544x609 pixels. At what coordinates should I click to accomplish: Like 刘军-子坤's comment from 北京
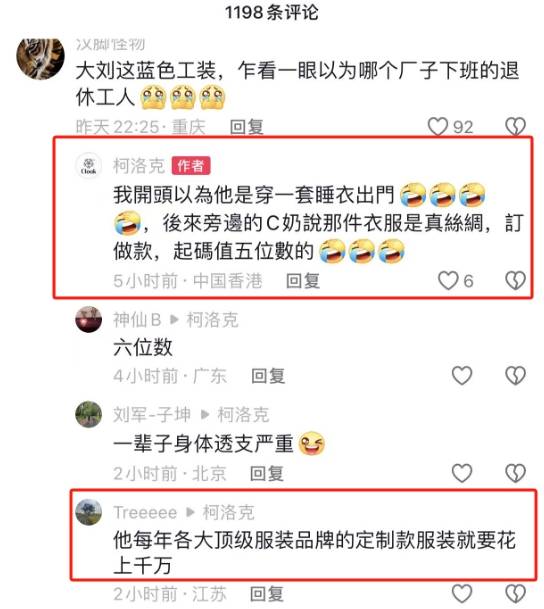pyautogui.click(x=462, y=473)
